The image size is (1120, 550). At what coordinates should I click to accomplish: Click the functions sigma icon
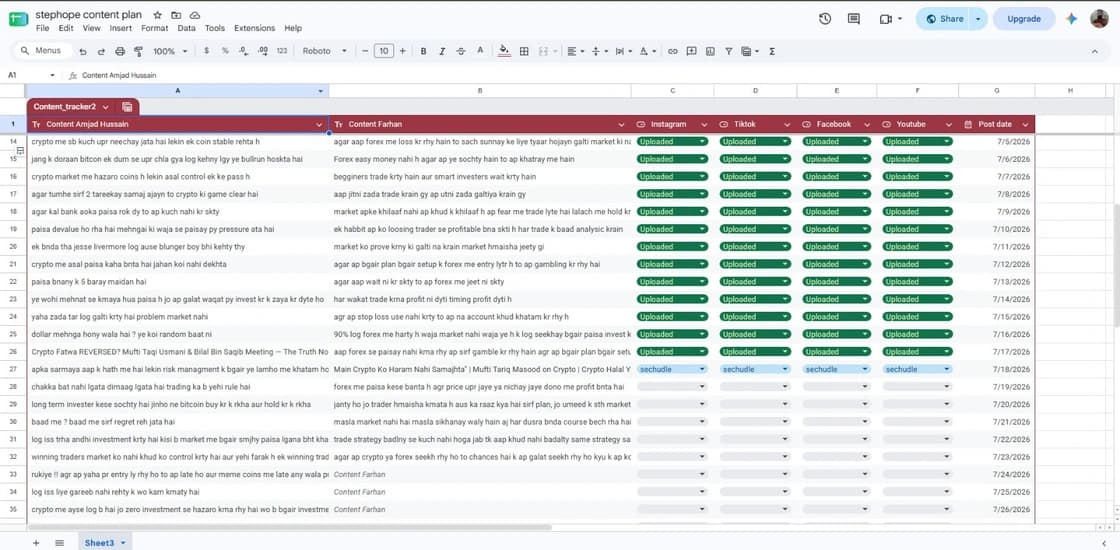point(772,51)
